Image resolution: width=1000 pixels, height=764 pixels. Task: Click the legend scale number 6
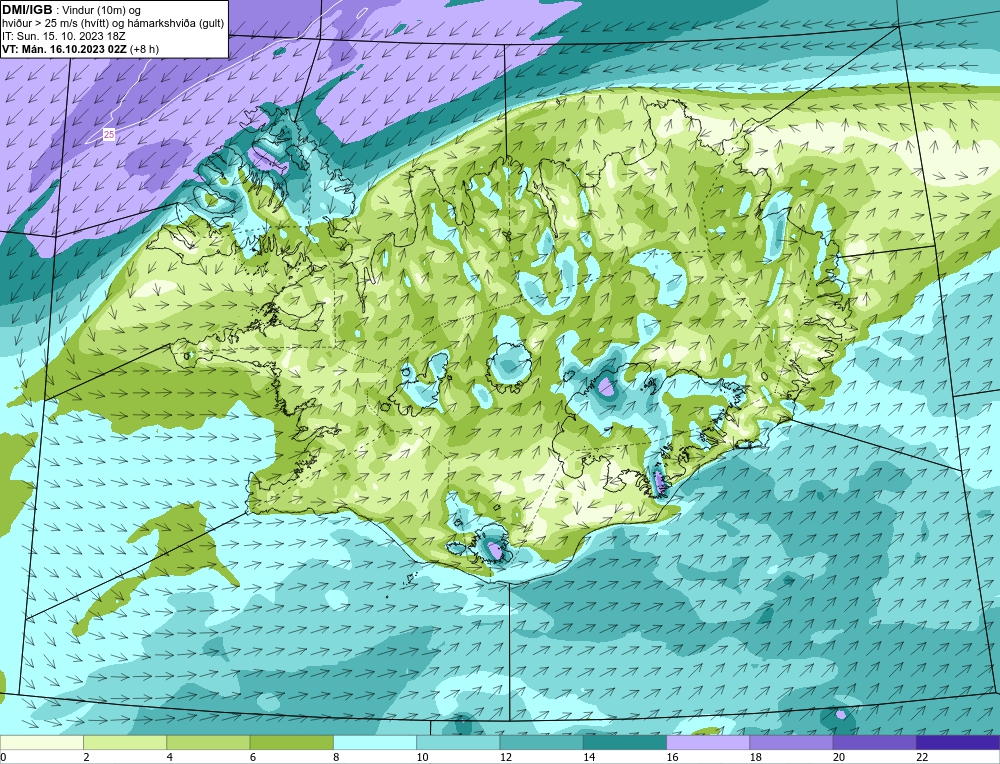pyautogui.click(x=253, y=757)
